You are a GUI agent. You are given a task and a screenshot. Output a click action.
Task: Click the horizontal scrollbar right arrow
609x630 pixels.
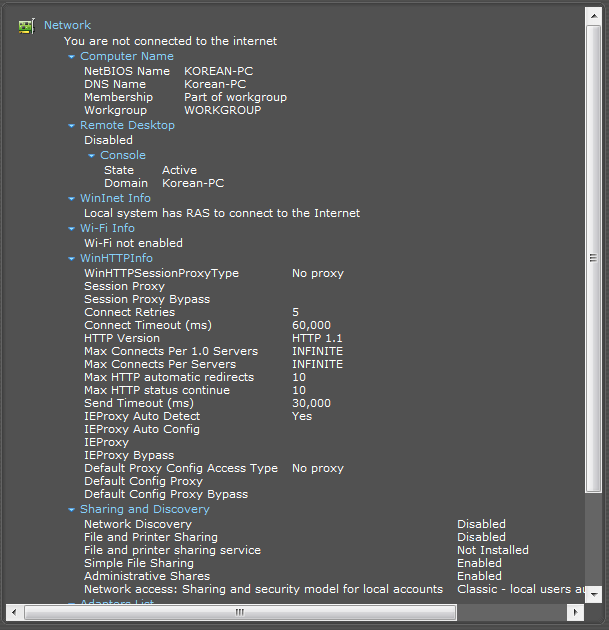(575, 612)
